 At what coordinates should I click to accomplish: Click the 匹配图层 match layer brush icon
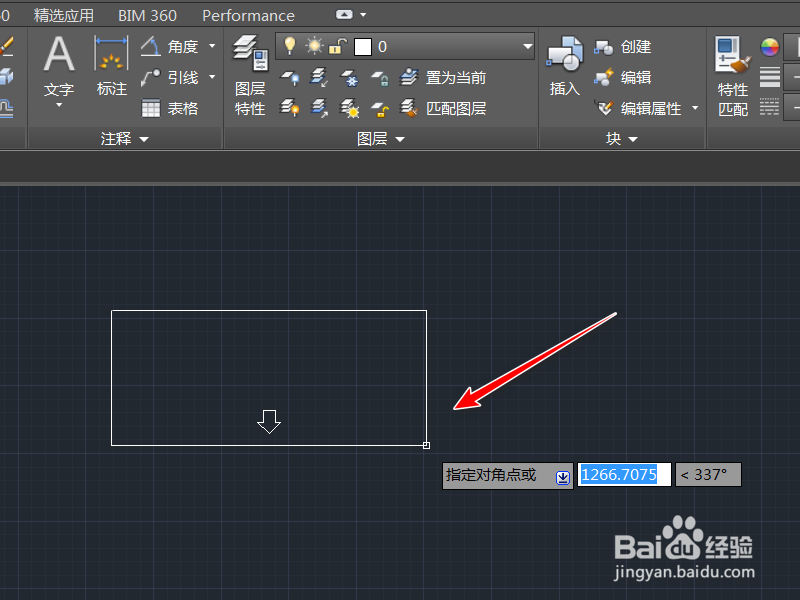409,108
